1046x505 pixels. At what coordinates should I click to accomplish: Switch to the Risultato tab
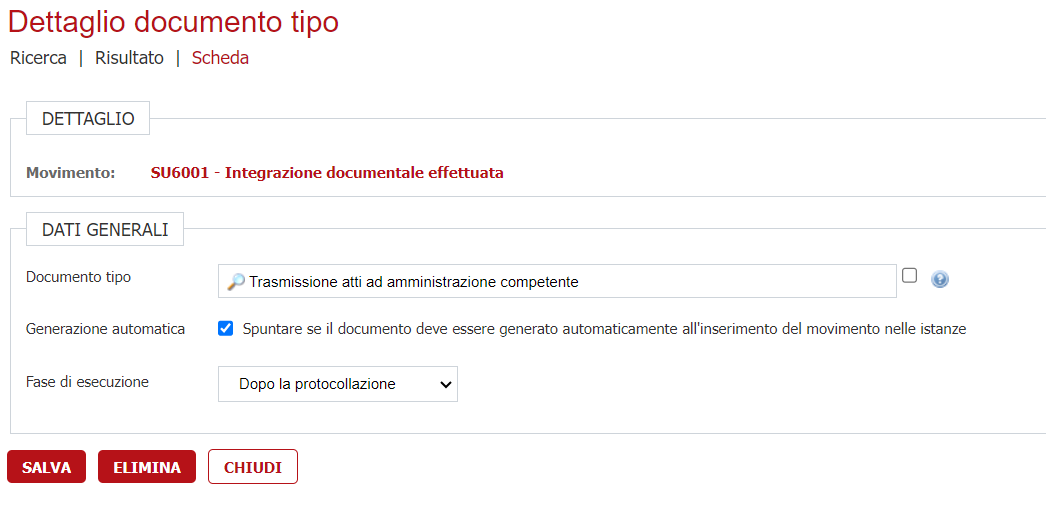[x=129, y=58]
